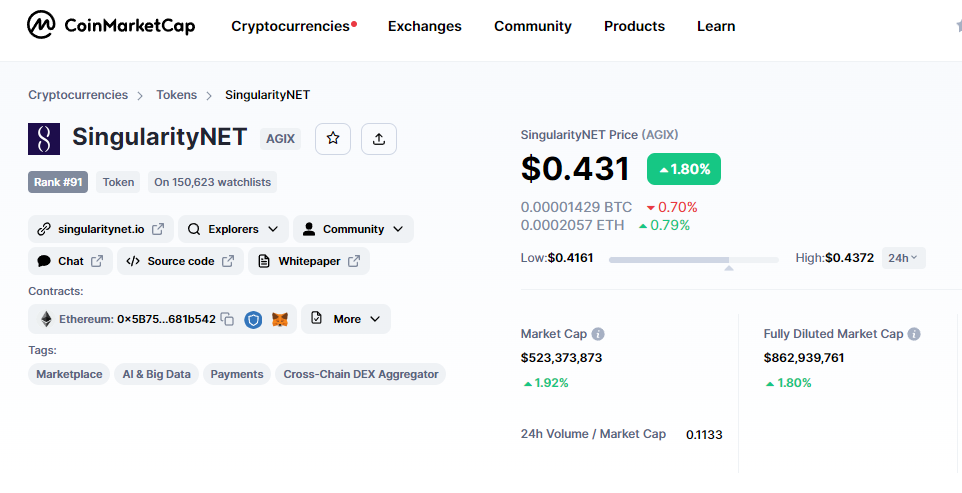Click the Token type badge
The height and width of the screenshot is (493, 962).
(x=118, y=182)
